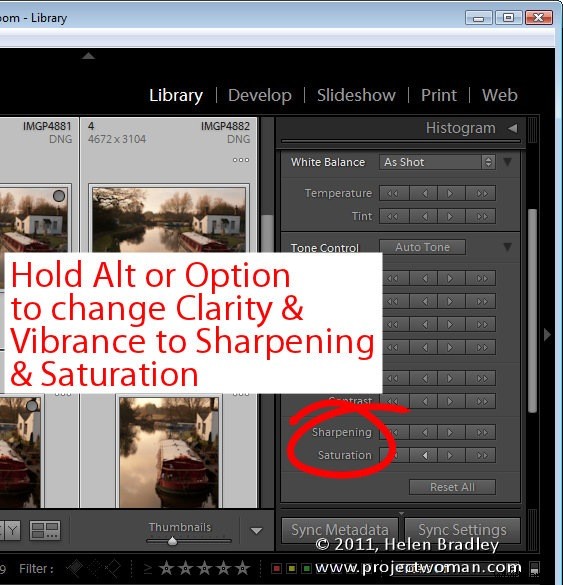Filter by one star rating

166,569
